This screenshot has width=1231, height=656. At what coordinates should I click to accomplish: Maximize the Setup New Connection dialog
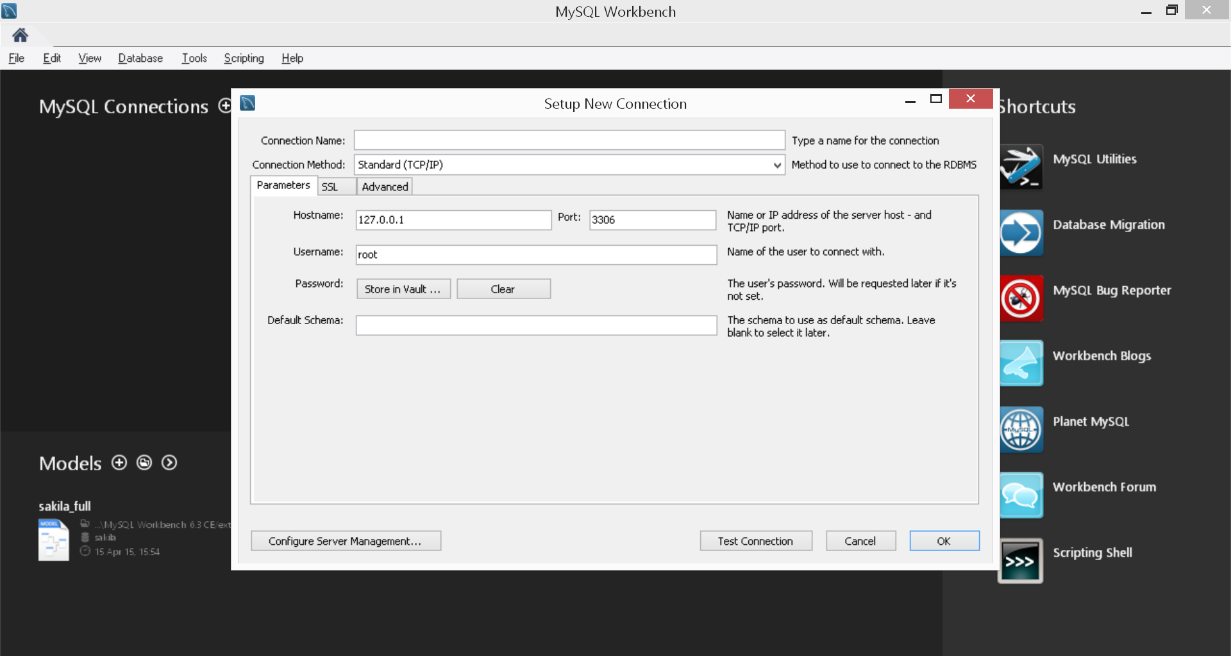[x=936, y=100]
